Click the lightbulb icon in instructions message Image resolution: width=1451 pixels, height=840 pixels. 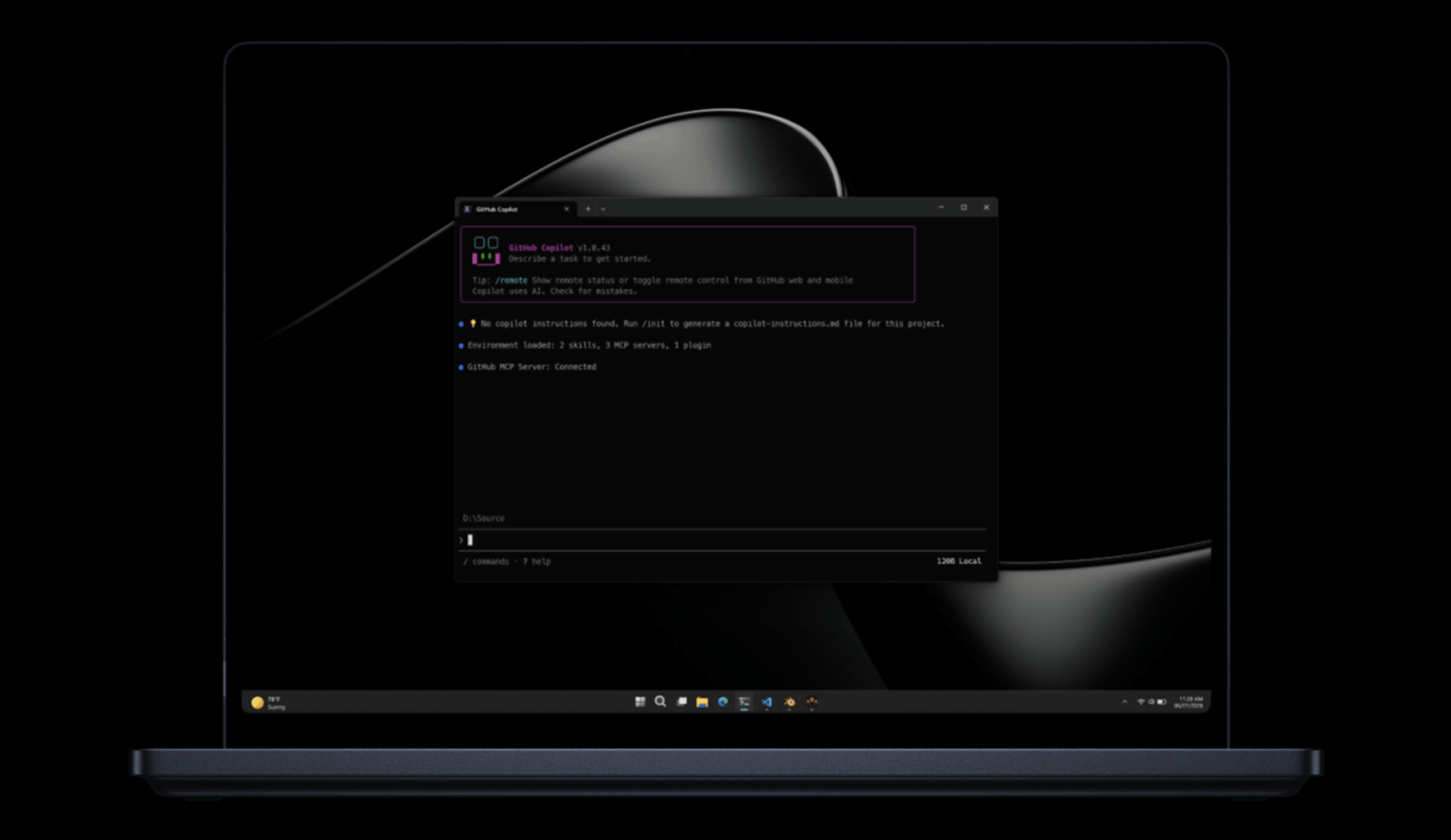[x=473, y=324]
